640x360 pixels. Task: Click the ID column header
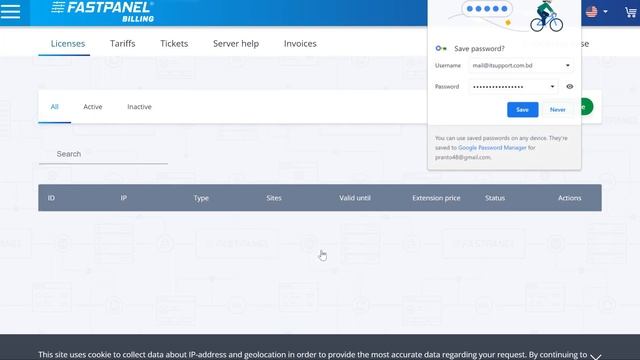(x=51, y=198)
